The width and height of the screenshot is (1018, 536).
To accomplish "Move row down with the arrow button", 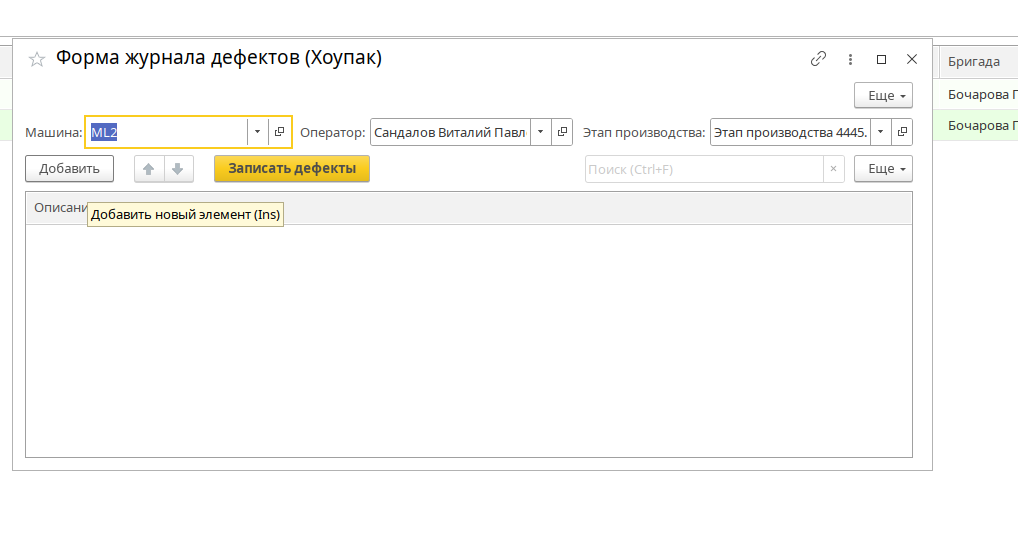I will point(177,169).
